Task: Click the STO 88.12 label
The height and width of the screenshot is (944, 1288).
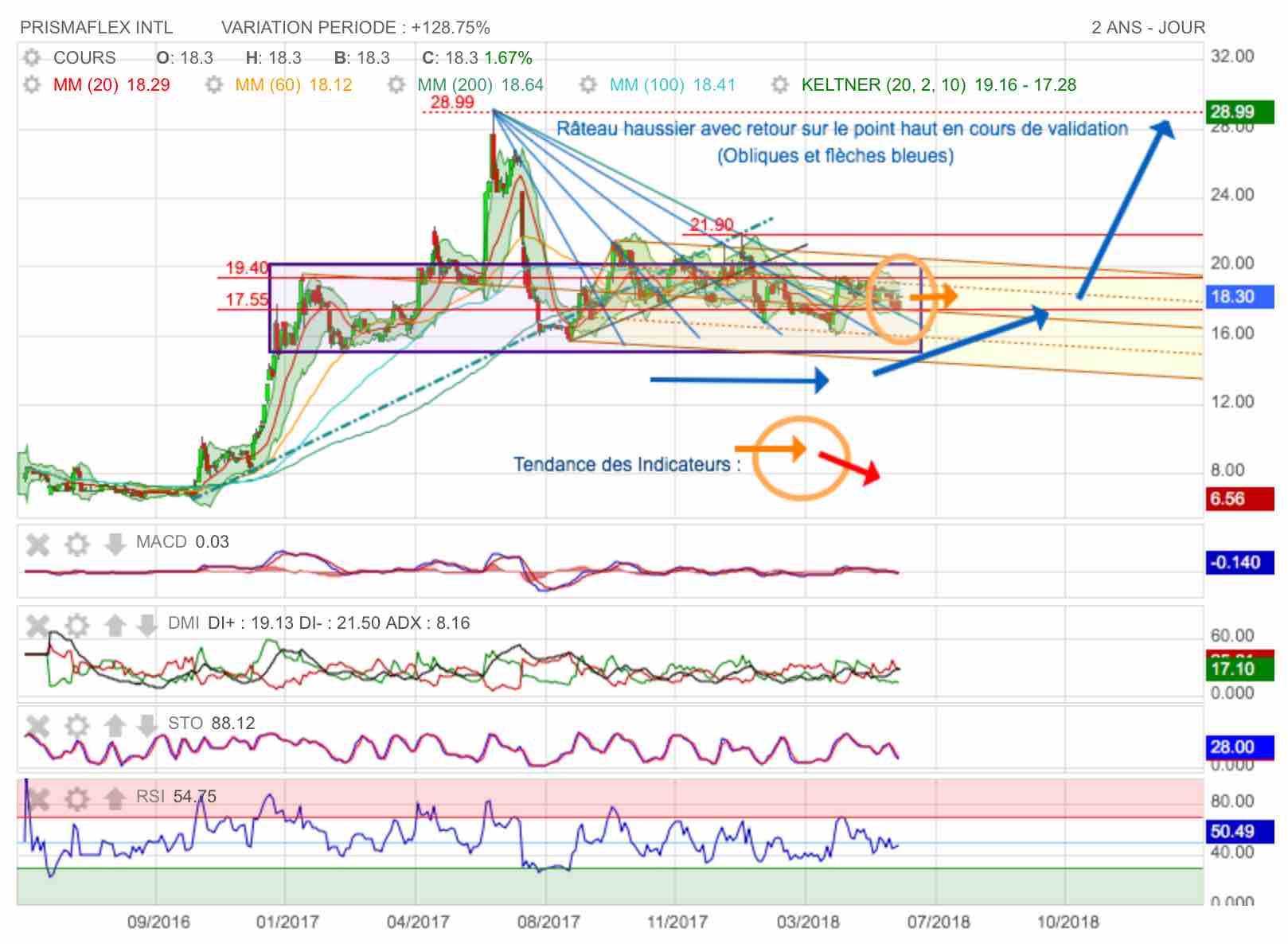Action: click(x=211, y=724)
